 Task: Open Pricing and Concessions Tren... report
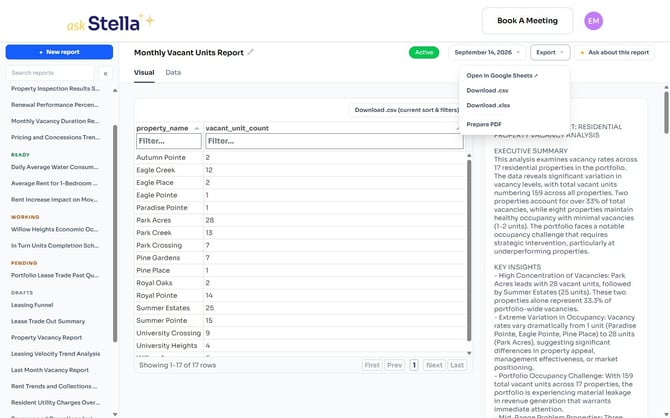coord(55,137)
